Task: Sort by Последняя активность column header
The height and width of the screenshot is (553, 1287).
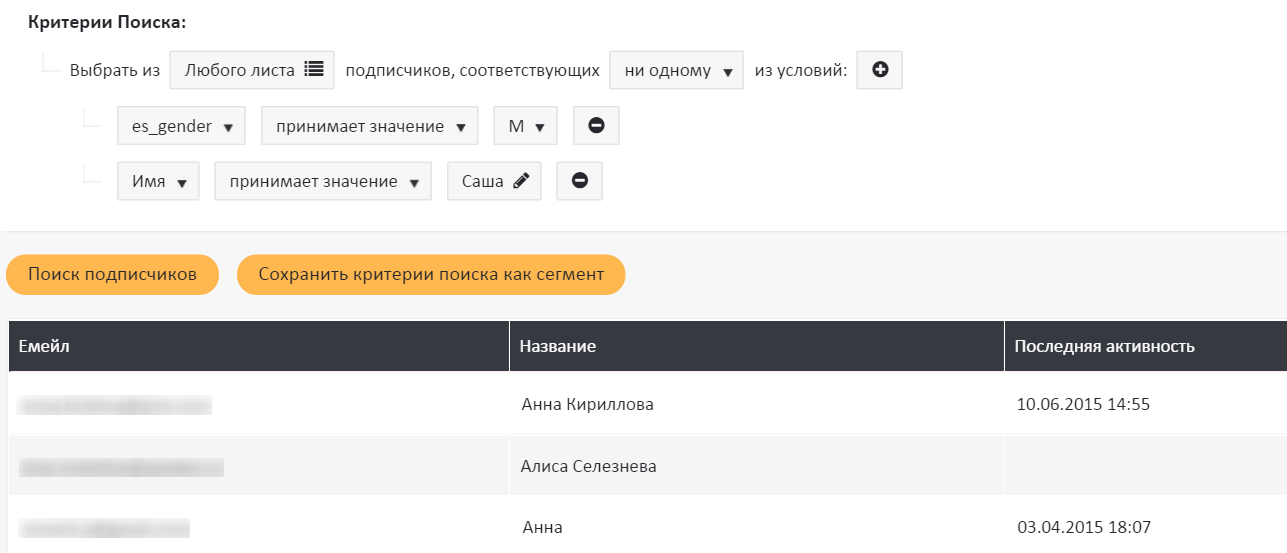Action: click(x=1104, y=346)
